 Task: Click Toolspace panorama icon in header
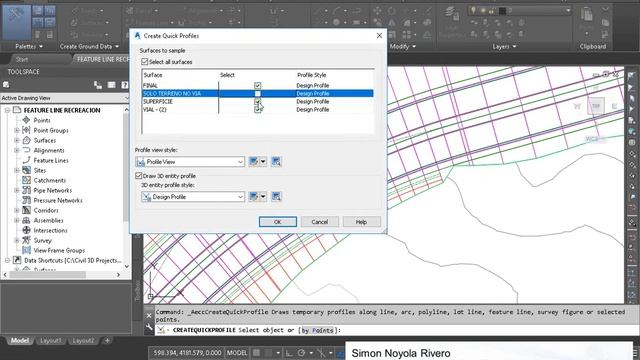(x=111, y=85)
